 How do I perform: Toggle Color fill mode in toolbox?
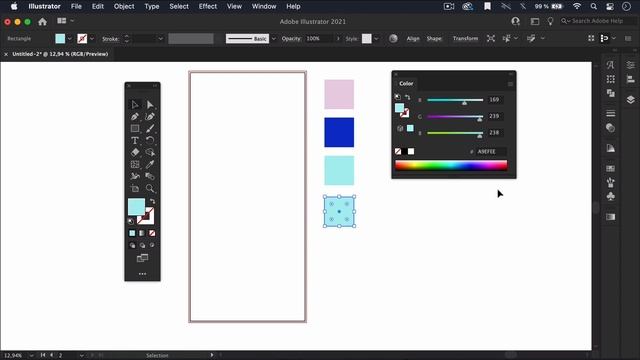click(x=132, y=233)
